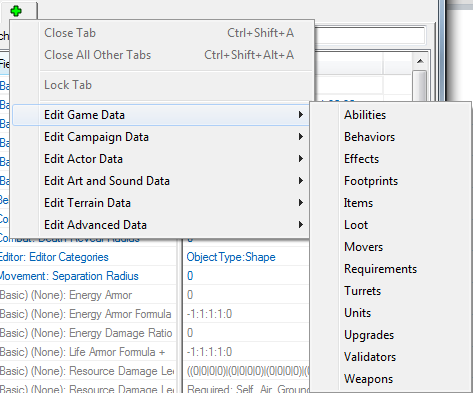Choose Behaviors from the submenu
This screenshot has height=393, width=473.
pos(391,137)
